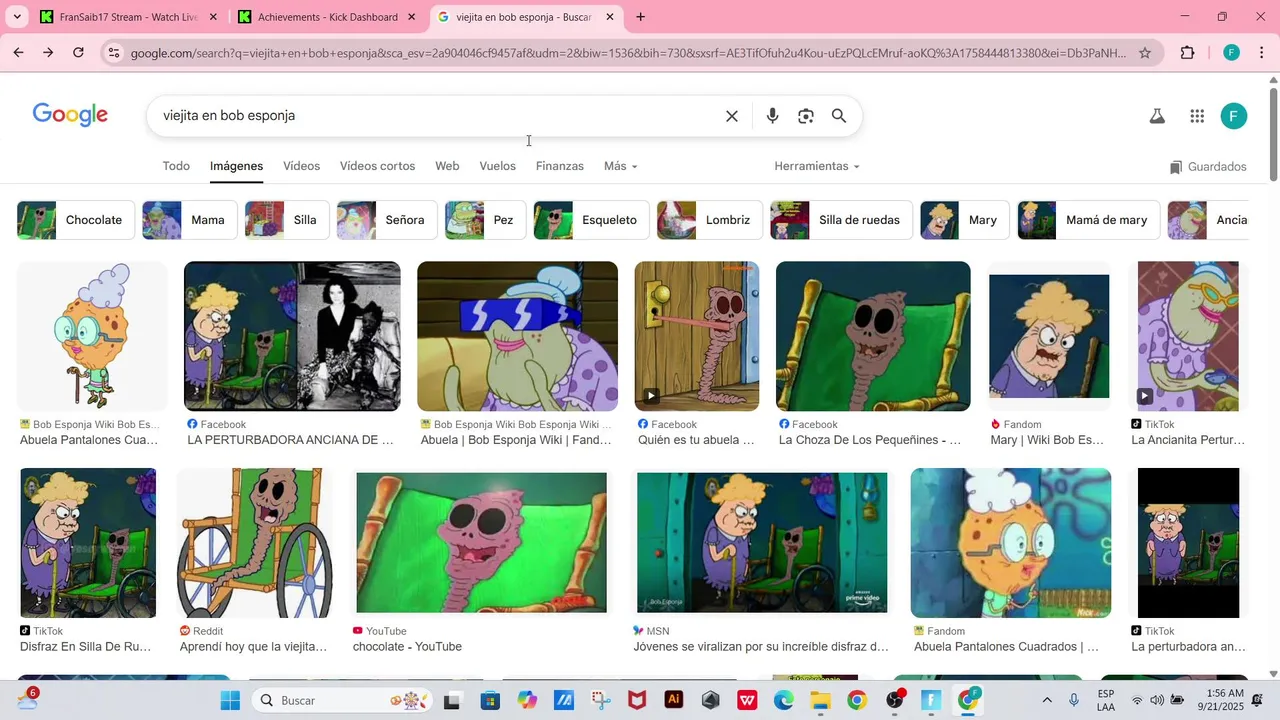
Task: Show hidden system tray icons chevron
Action: click(x=1047, y=700)
